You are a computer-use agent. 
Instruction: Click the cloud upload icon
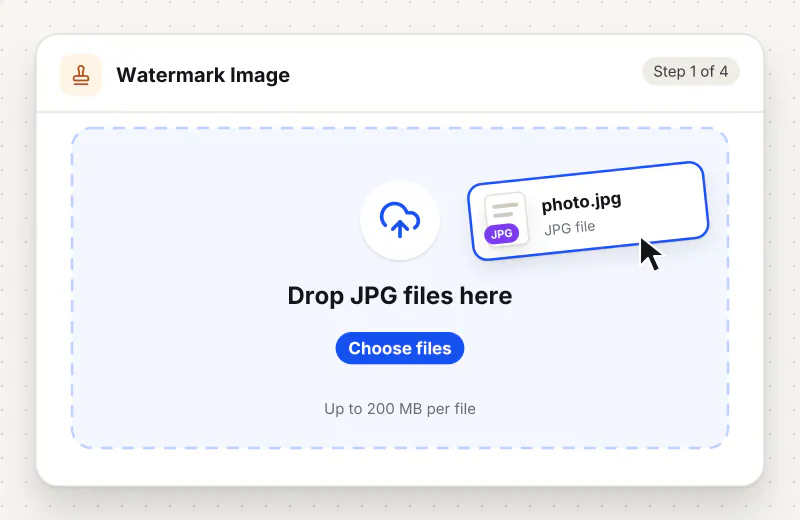[x=399, y=220]
